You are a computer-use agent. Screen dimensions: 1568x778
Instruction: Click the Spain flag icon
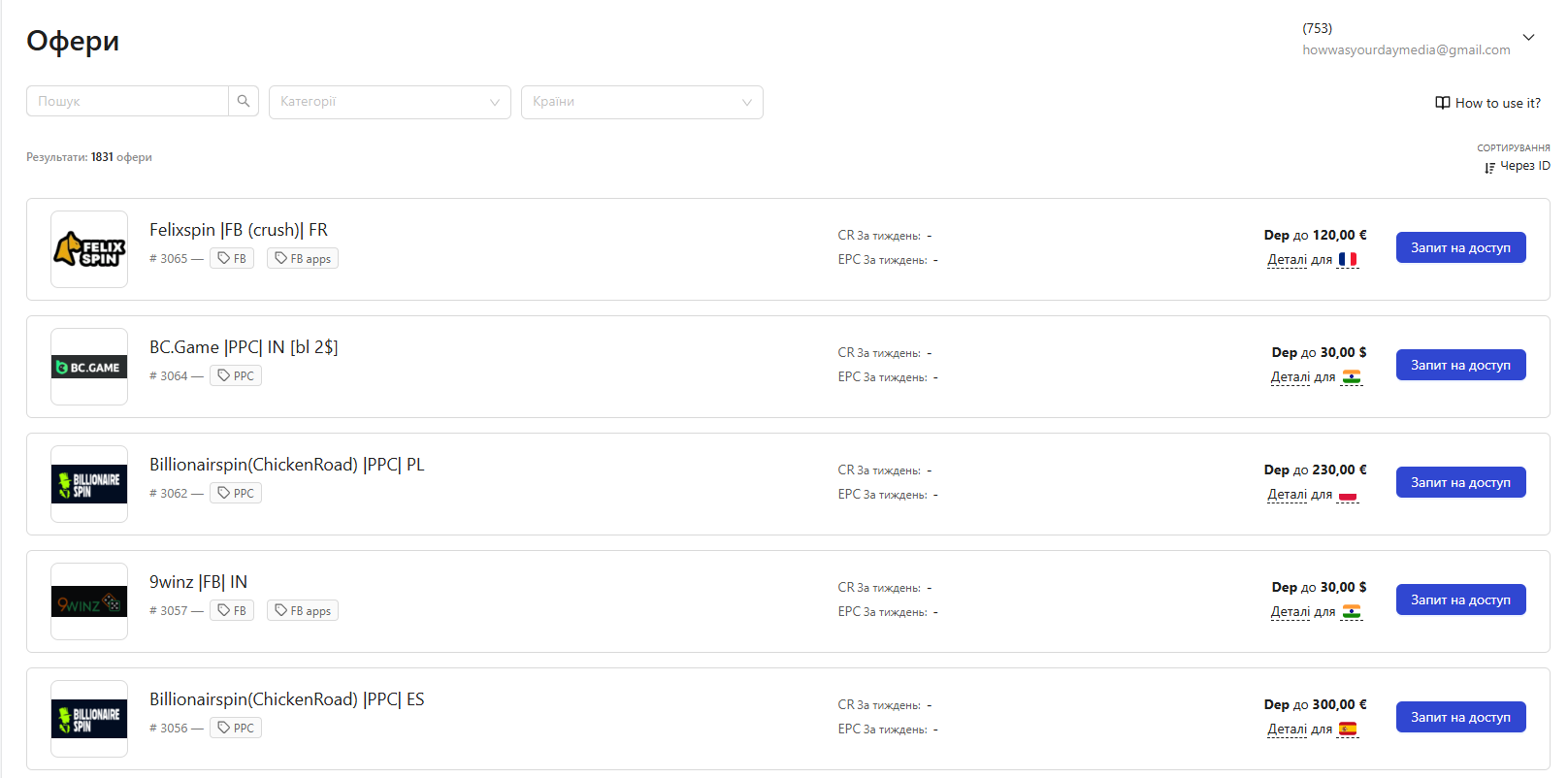coord(1348,729)
